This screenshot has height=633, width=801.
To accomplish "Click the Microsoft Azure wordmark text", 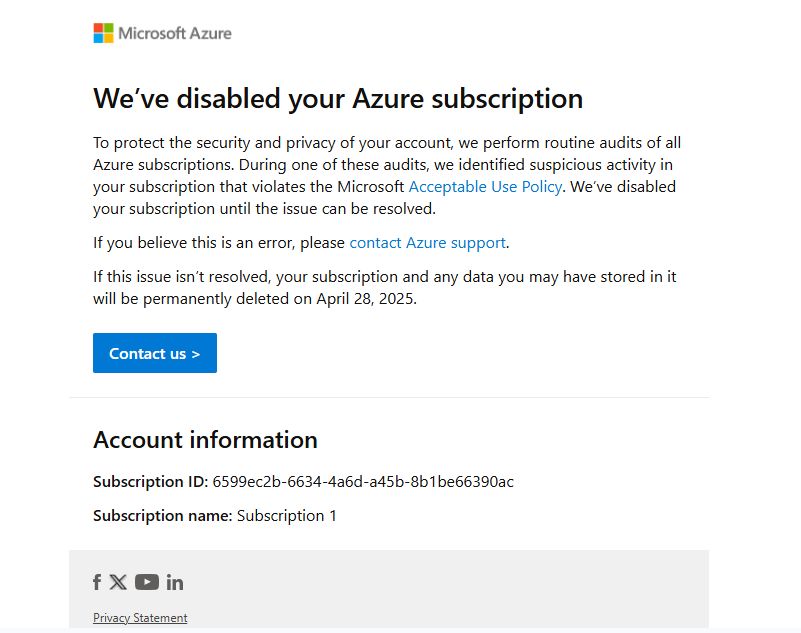I will pyautogui.click(x=175, y=33).
